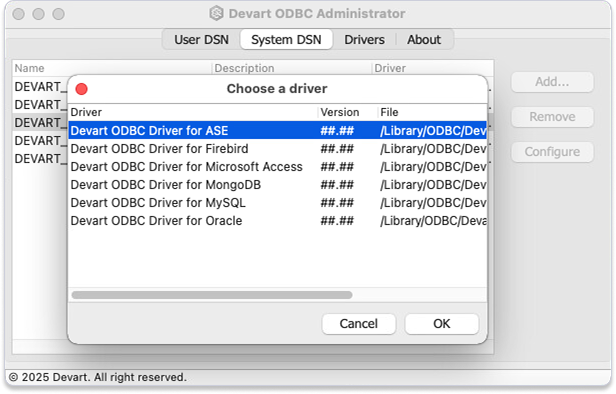
Task: Switch to the System DSN tab
Action: point(286,40)
